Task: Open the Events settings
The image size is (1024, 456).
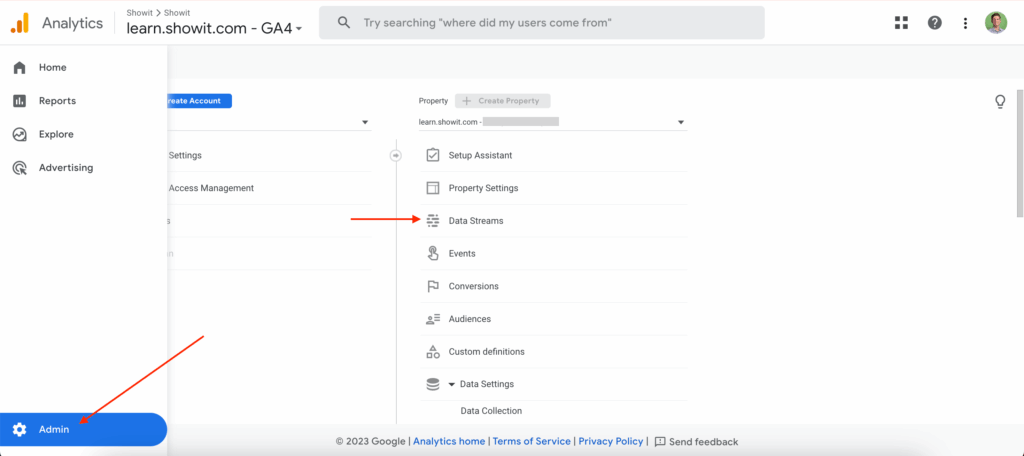Action: [461, 254]
